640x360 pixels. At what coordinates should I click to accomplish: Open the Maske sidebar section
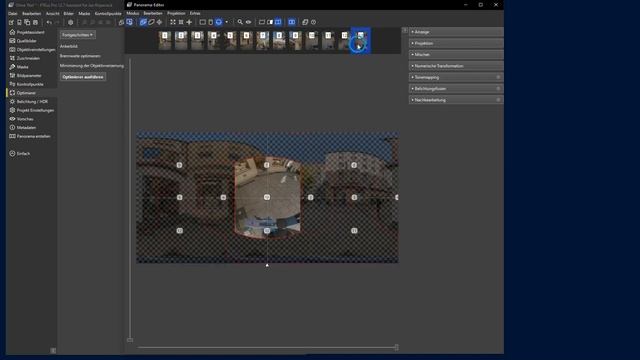click(x=19, y=67)
